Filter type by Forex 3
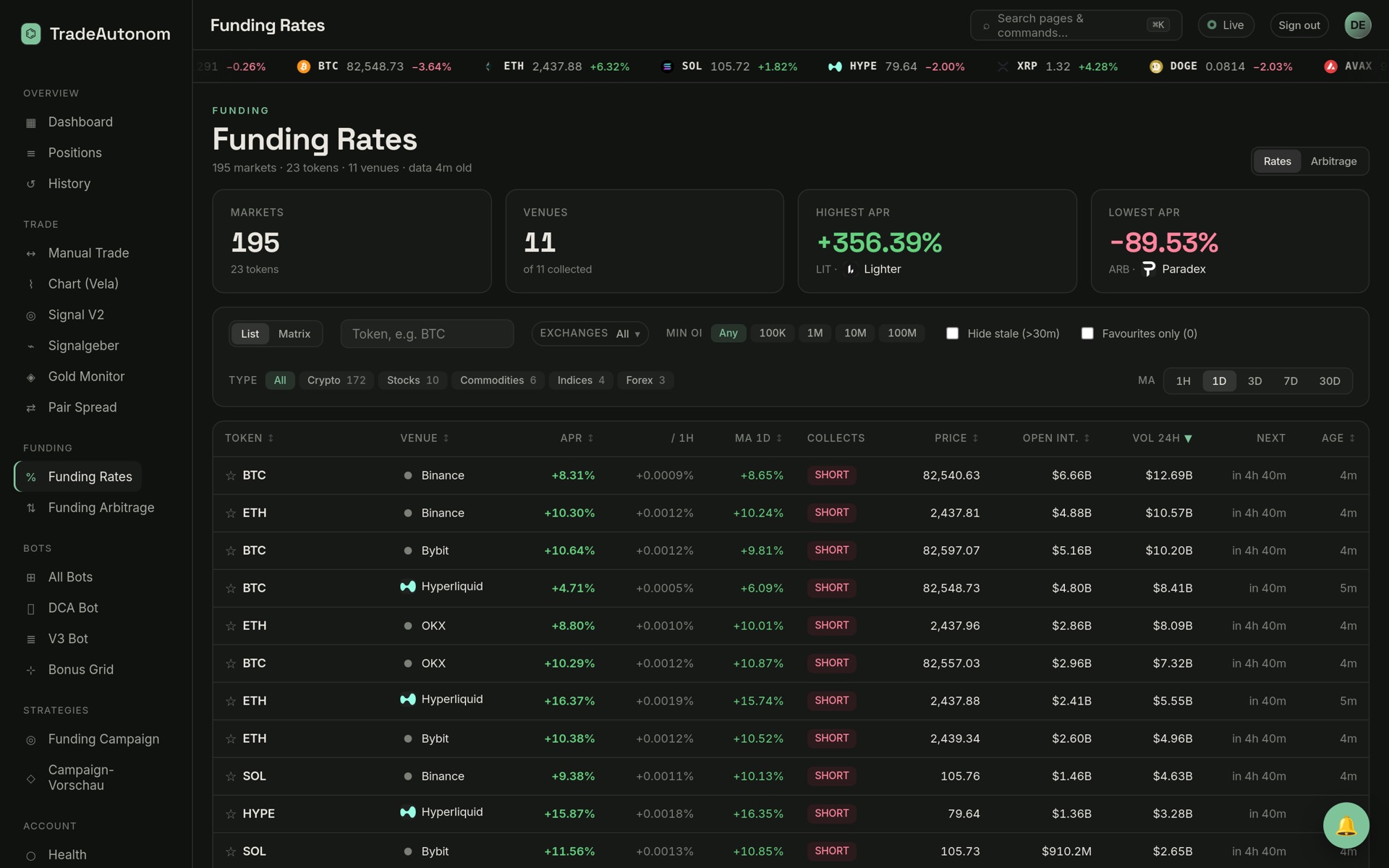The width and height of the screenshot is (1389, 868). 645,380
